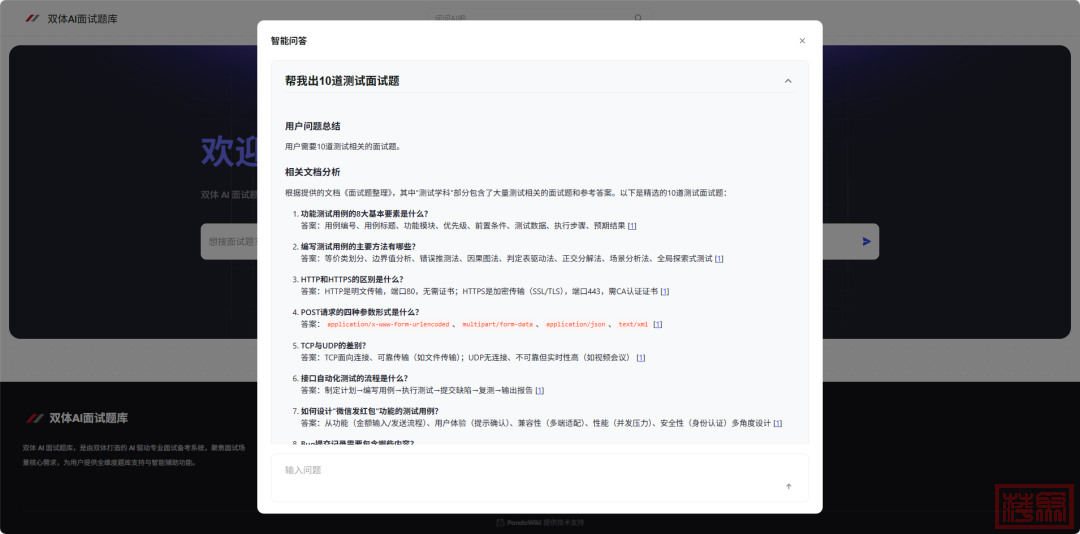Open citation [1] after text/xml

point(657,325)
